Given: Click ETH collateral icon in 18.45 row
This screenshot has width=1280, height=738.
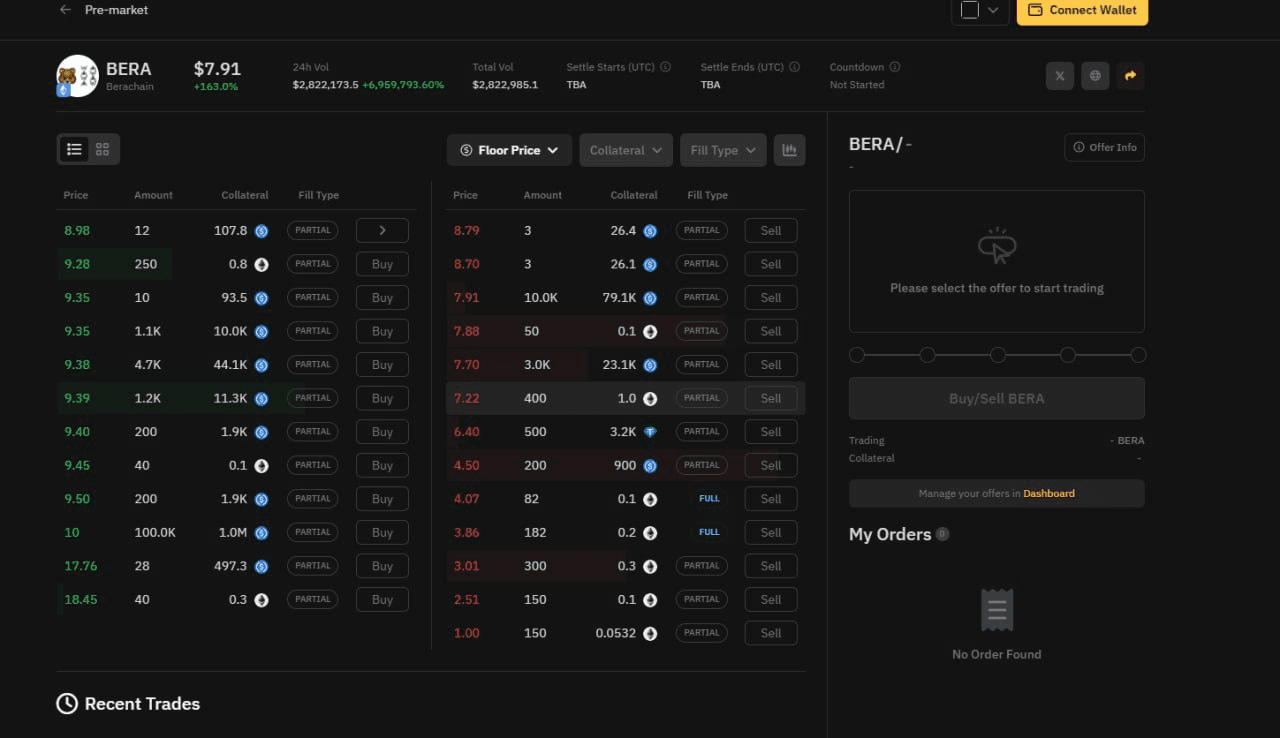Looking at the screenshot, I should (x=261, y=600).
